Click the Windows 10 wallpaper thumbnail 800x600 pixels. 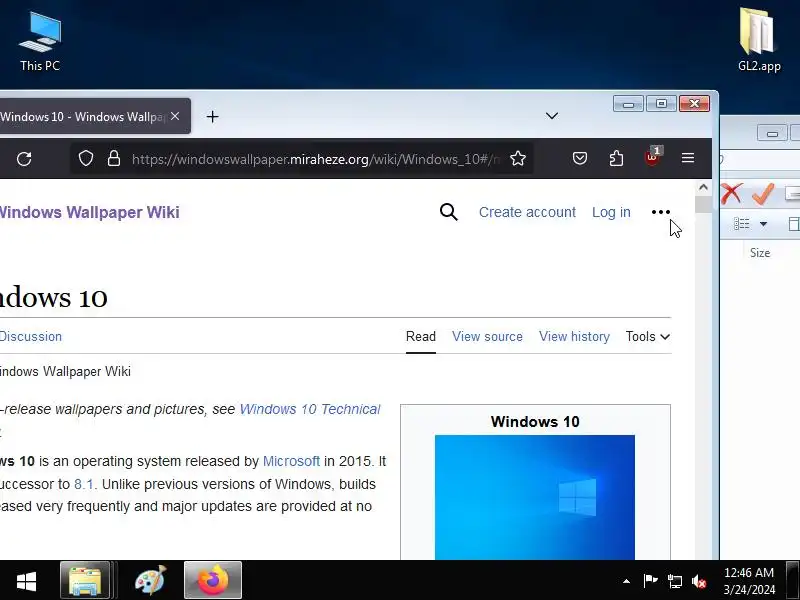[535, 497]
